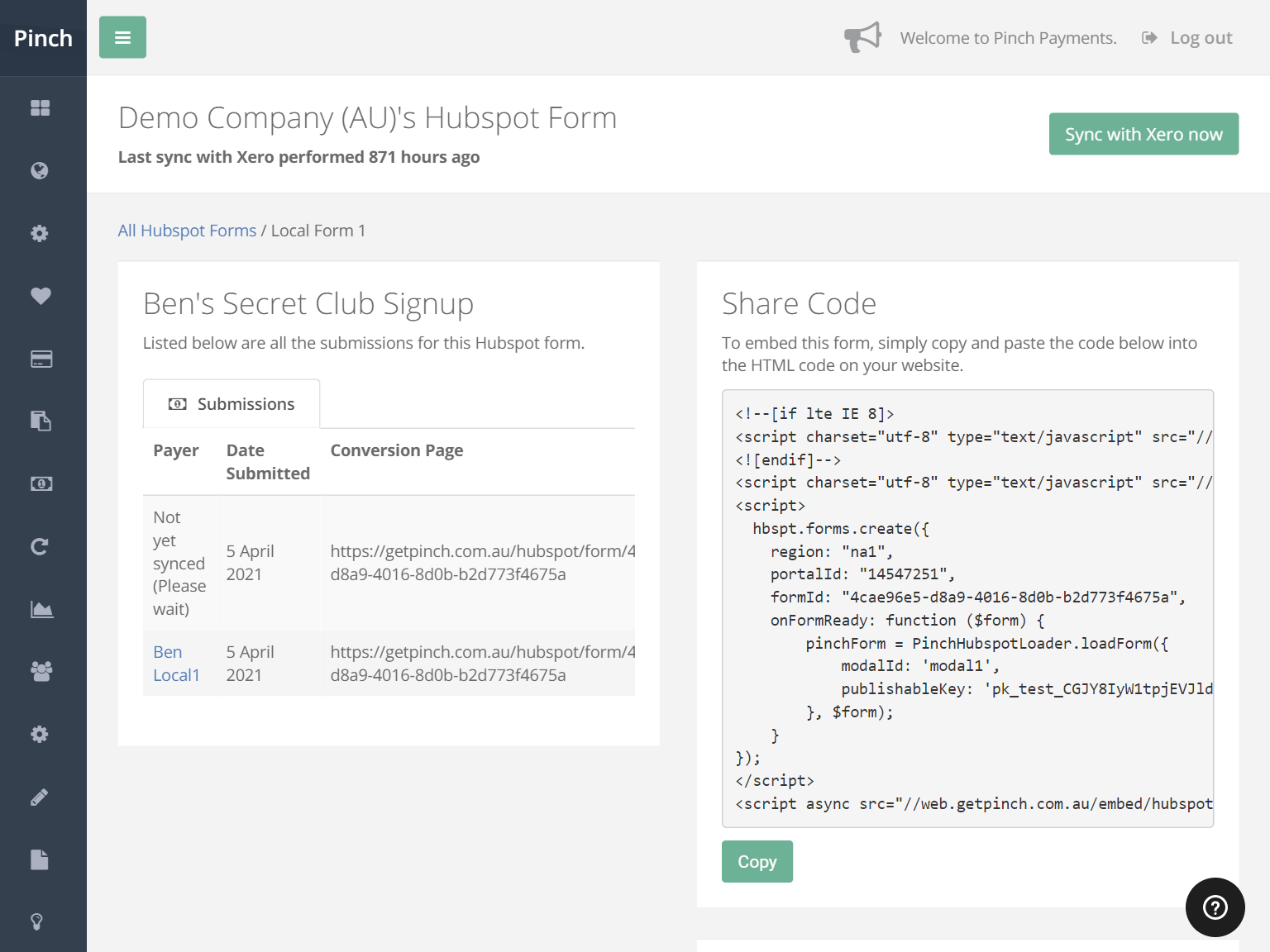Click 'Not yet synced (Please wait)' cell
Image resolution: width=1270 pixels, height=952 pixels.
pos(179,563)
